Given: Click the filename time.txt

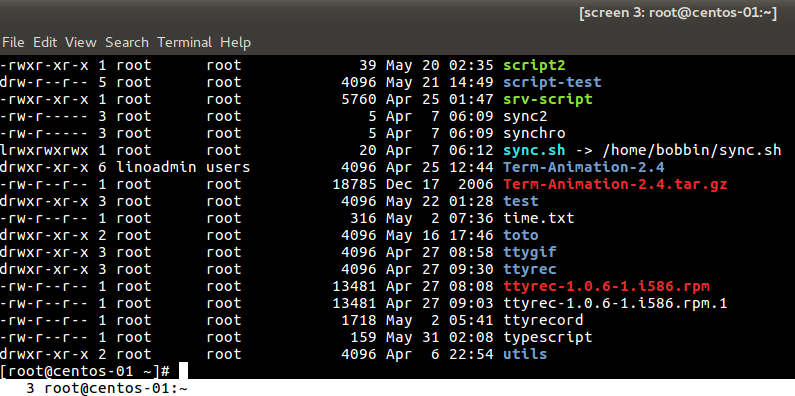Looking at the screenshot, I should coord(538,218).
